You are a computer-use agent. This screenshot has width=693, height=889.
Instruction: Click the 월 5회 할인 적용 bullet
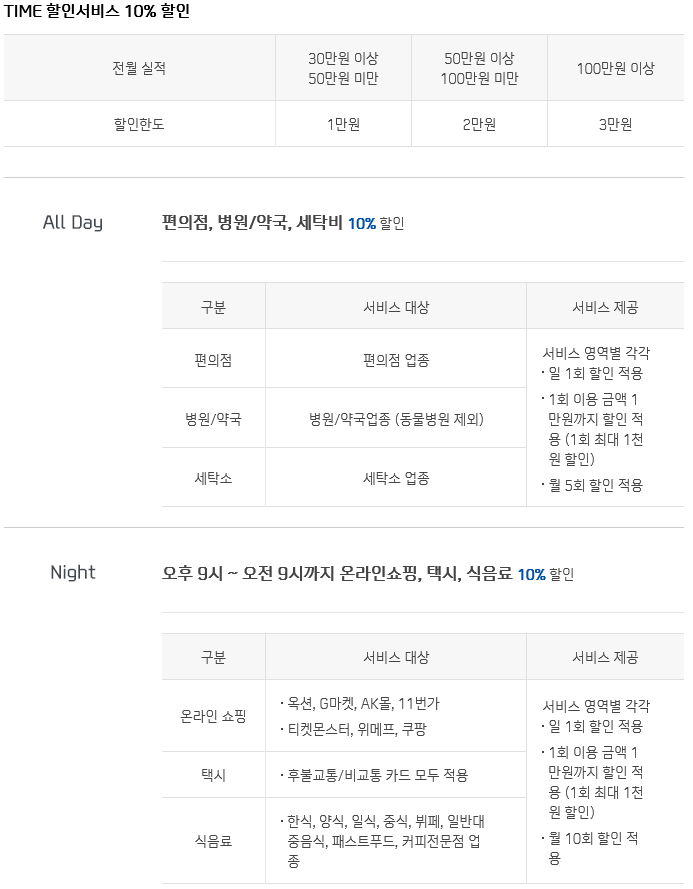[592, 485]
